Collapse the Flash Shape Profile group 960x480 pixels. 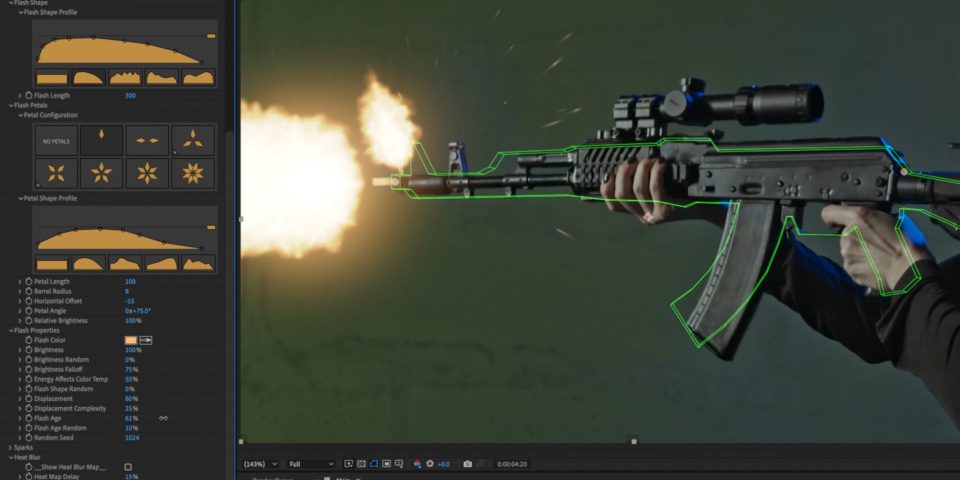(x=20, y=12)
